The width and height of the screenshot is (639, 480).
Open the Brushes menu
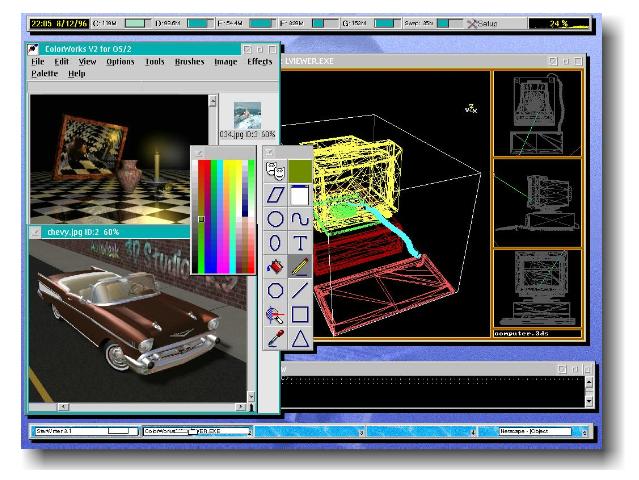click(x=188, y=62)
